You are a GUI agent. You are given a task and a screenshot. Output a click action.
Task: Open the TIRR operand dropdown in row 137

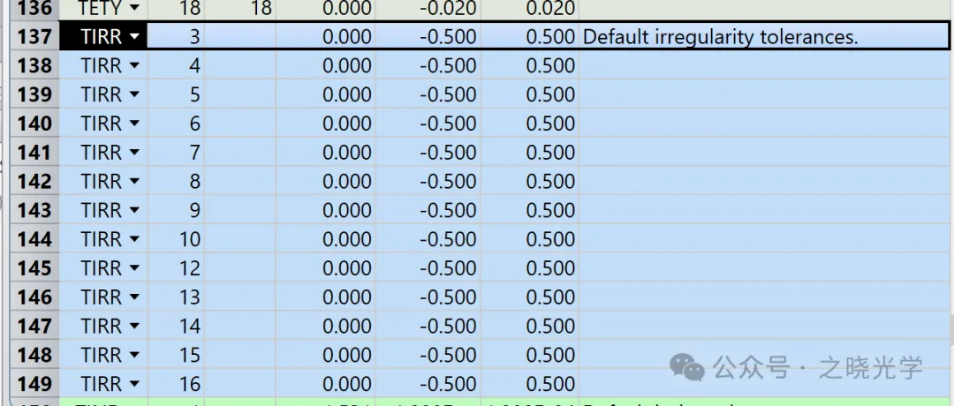click(133, 37)
